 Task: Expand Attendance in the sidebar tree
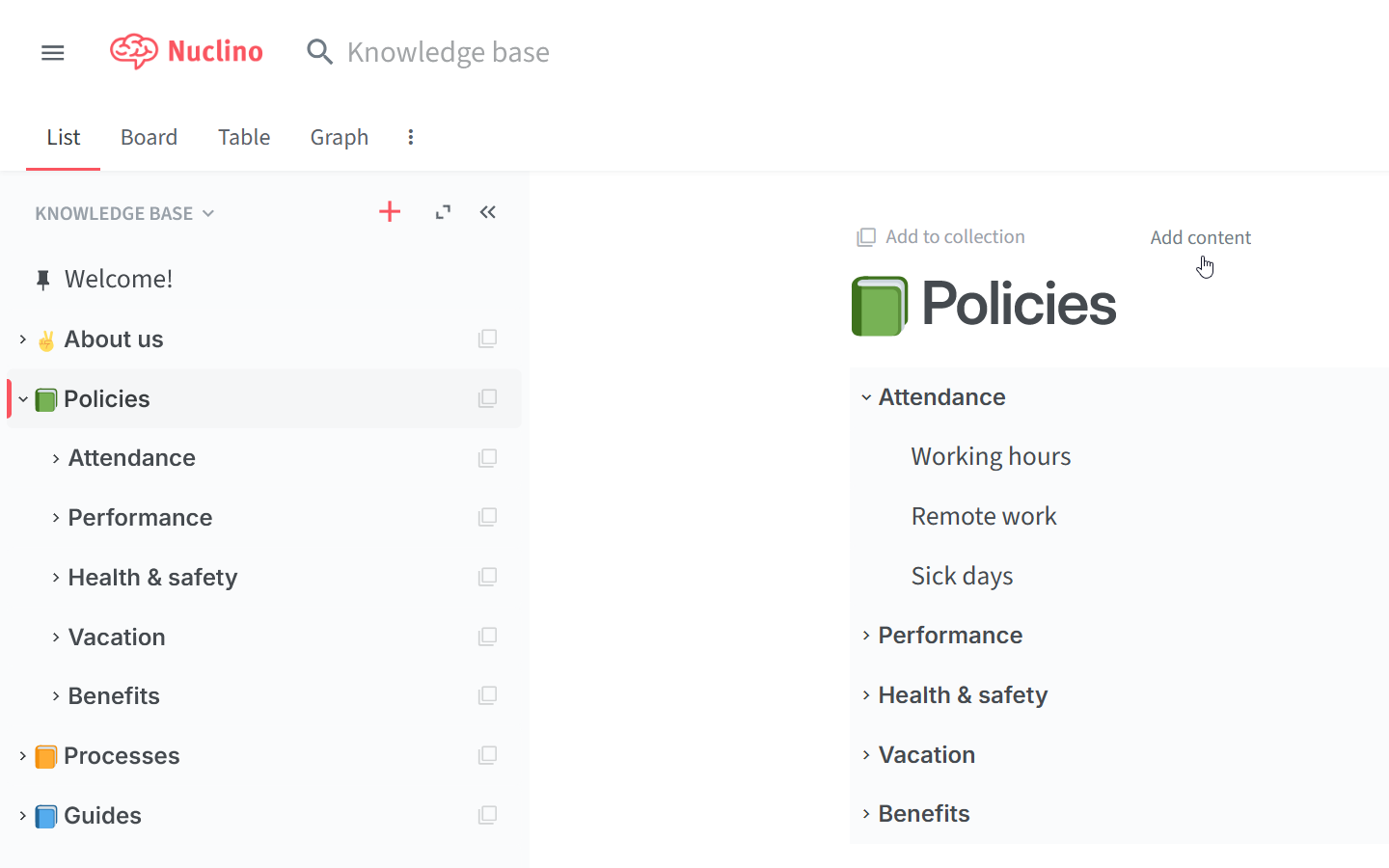pos(56,459)
